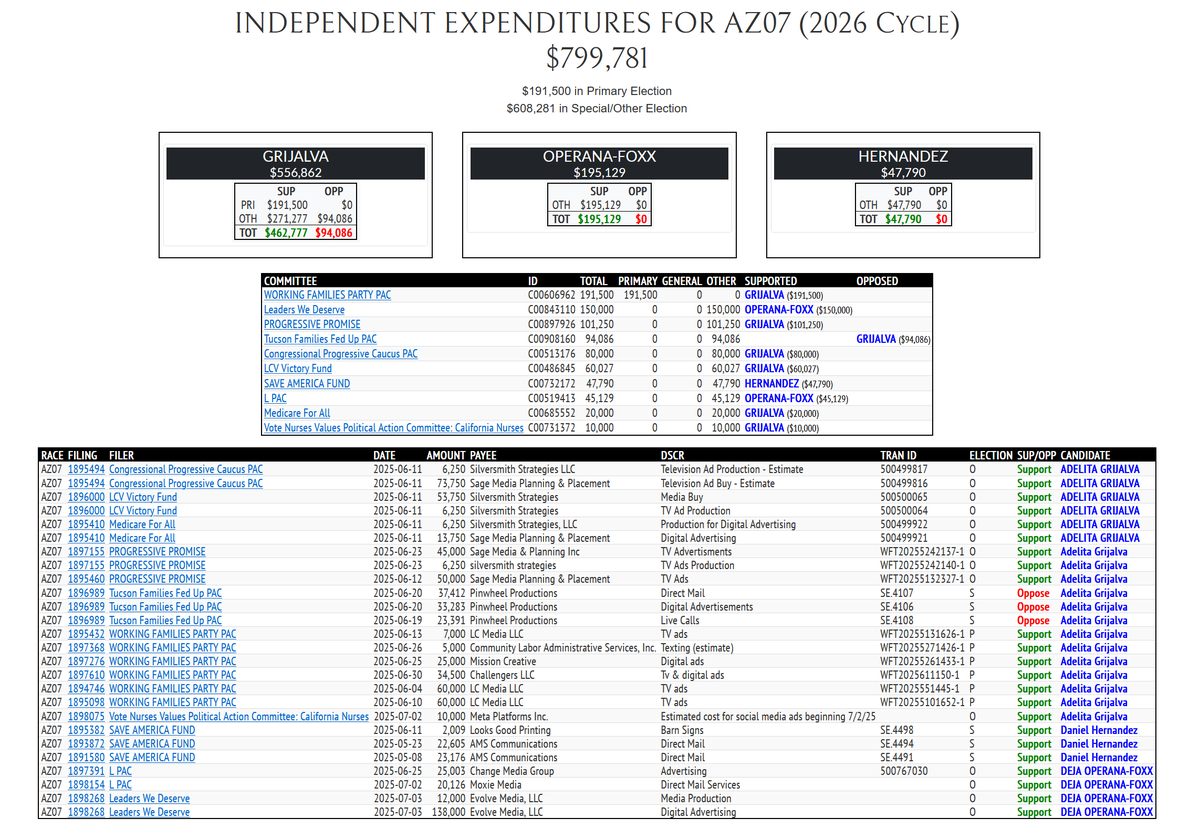Image resolution: width=1200 pixels, height=829 pixels.
Task: Click candidate Daniel Hernandez in the Barn Signs row
Action: tap(1099, 731)
